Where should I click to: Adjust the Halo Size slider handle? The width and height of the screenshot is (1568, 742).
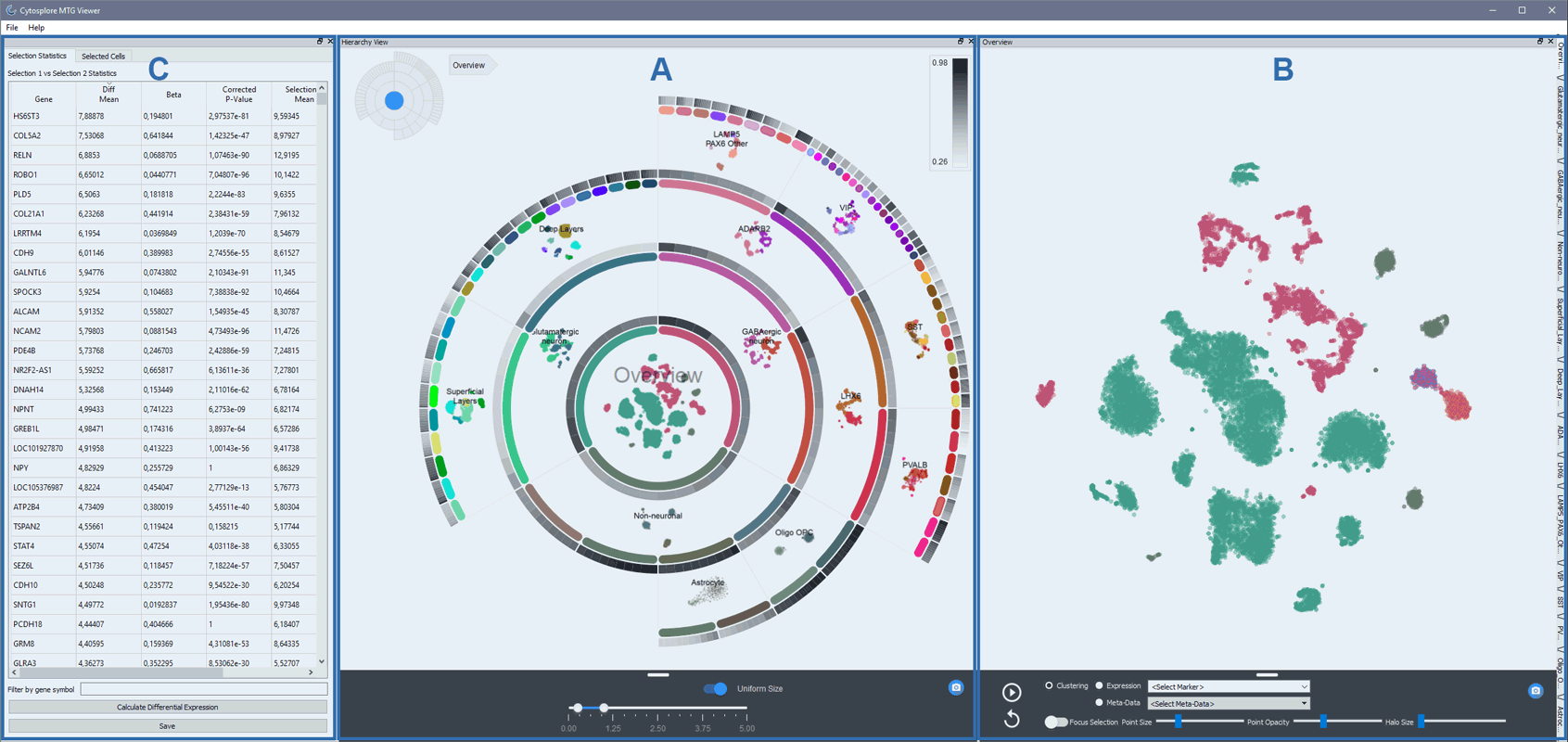click(1421, 721)
